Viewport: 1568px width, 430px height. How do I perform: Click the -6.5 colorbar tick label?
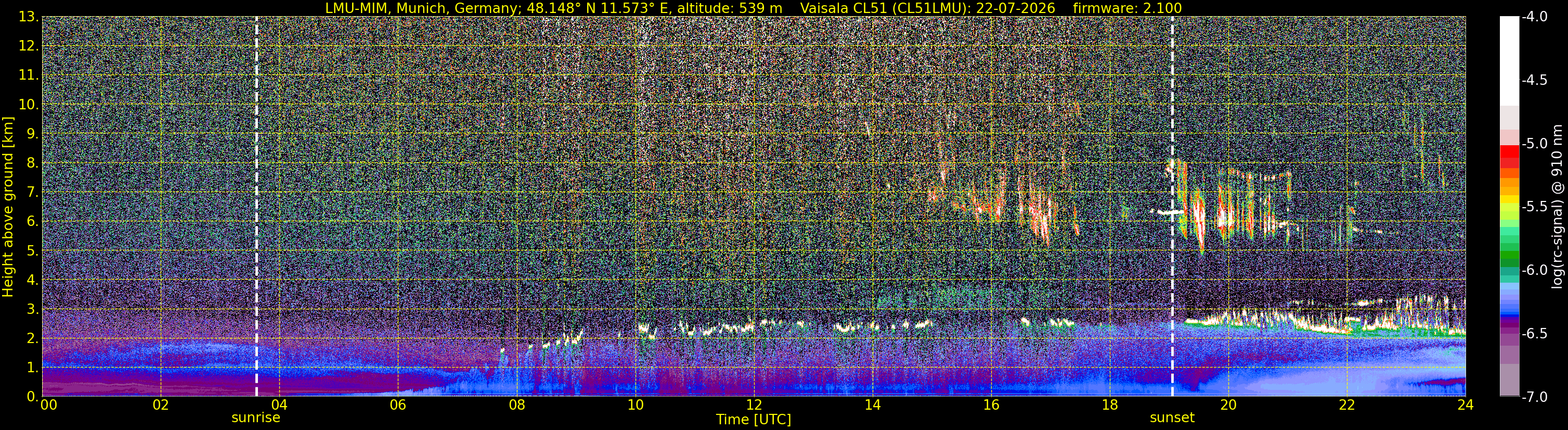pos(1534,333)
